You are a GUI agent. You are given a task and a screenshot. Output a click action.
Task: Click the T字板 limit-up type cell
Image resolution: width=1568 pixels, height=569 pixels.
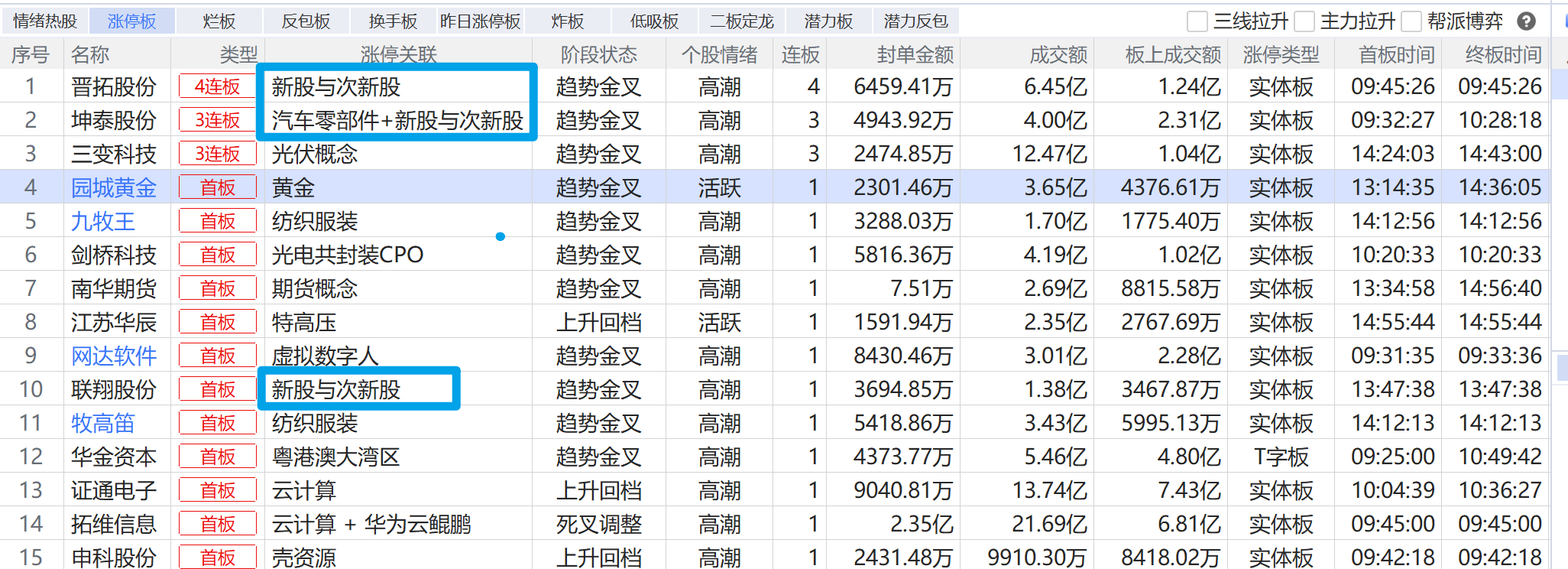click(x=1281, y=457)
